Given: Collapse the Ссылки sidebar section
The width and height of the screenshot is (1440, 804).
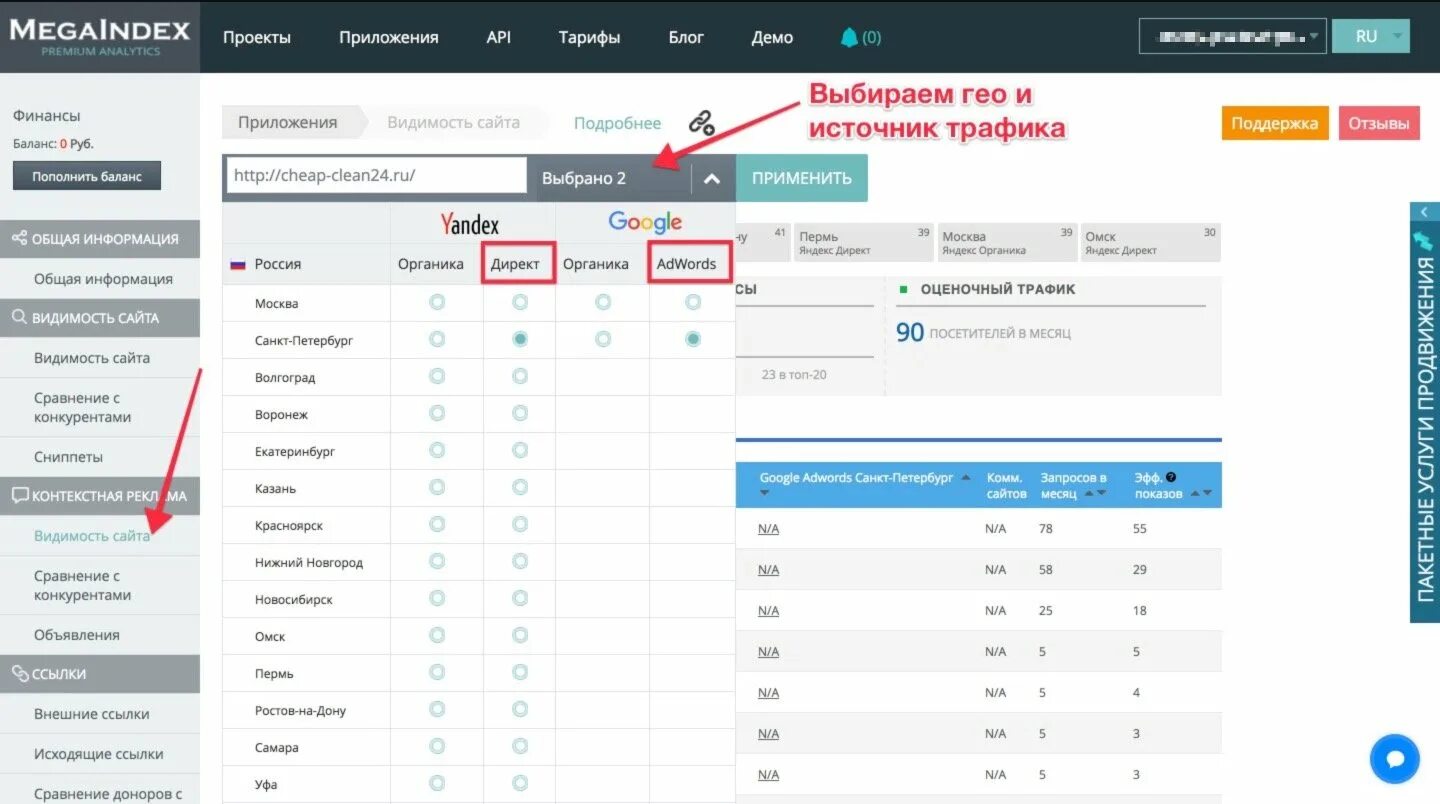Looking at the screenshot, I should pos(100,674).
